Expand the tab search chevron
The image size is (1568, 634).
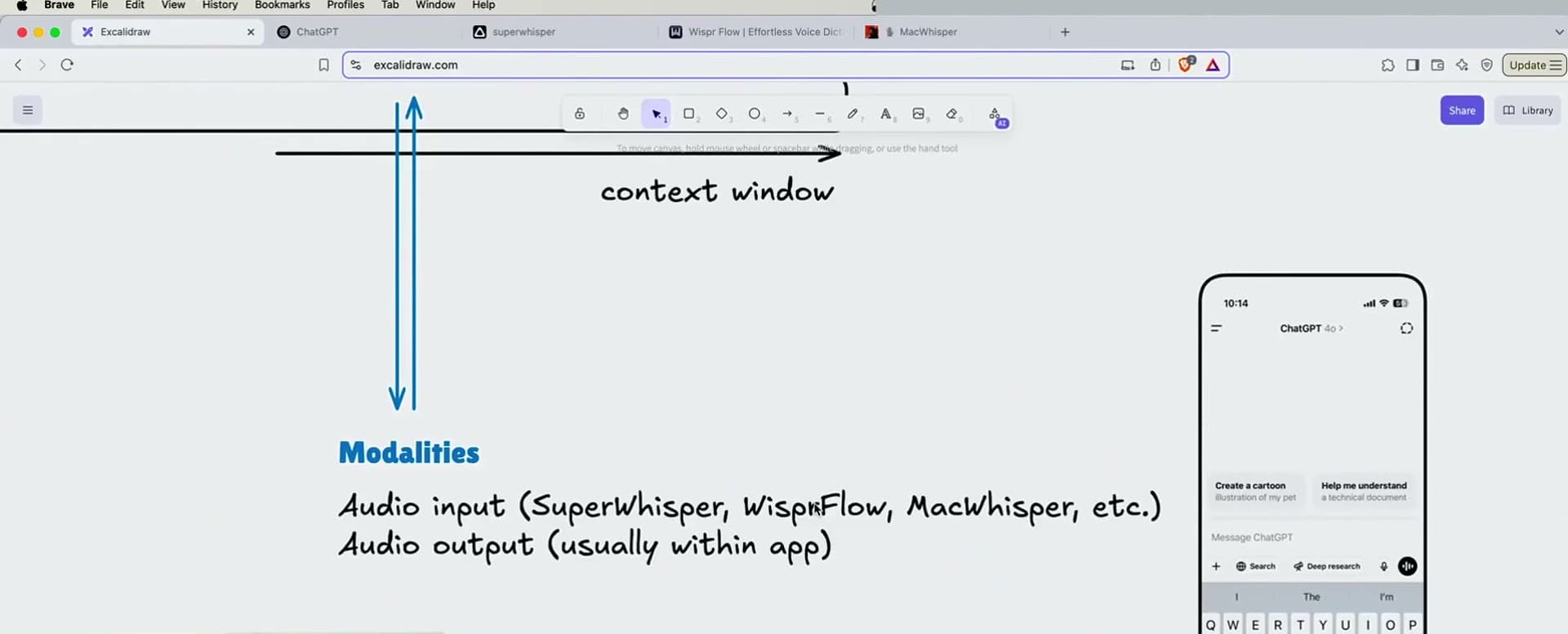point(1559,32)
